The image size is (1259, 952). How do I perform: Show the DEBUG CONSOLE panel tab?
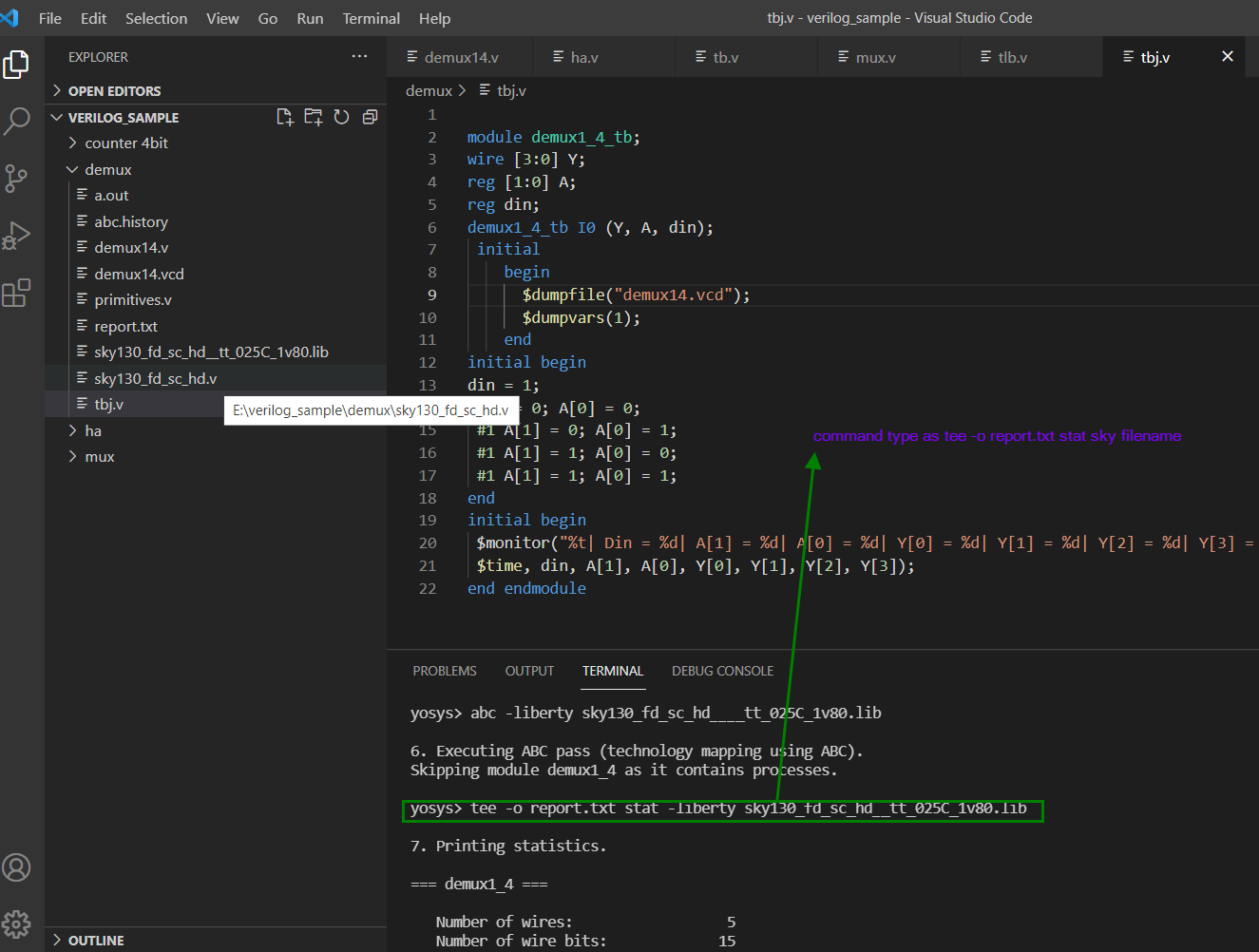coord(722,671)
